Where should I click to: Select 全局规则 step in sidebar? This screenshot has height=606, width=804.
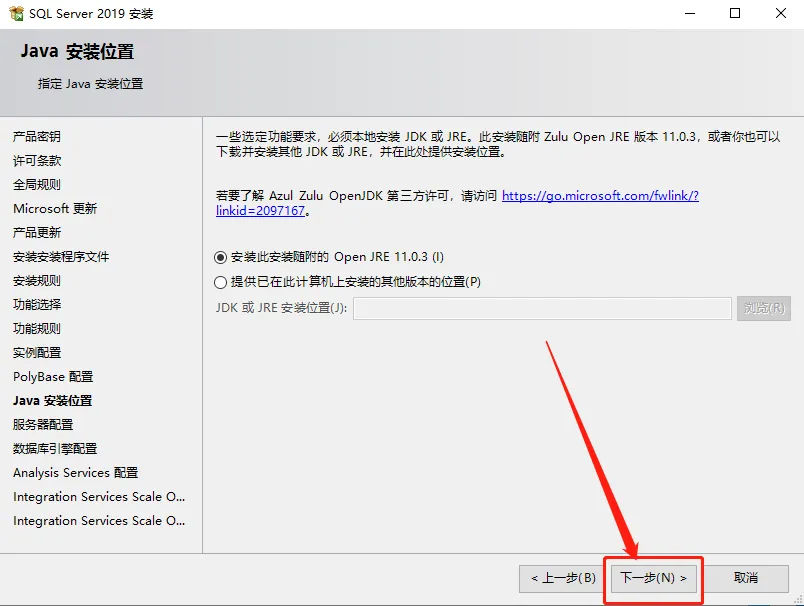[37, 185]
